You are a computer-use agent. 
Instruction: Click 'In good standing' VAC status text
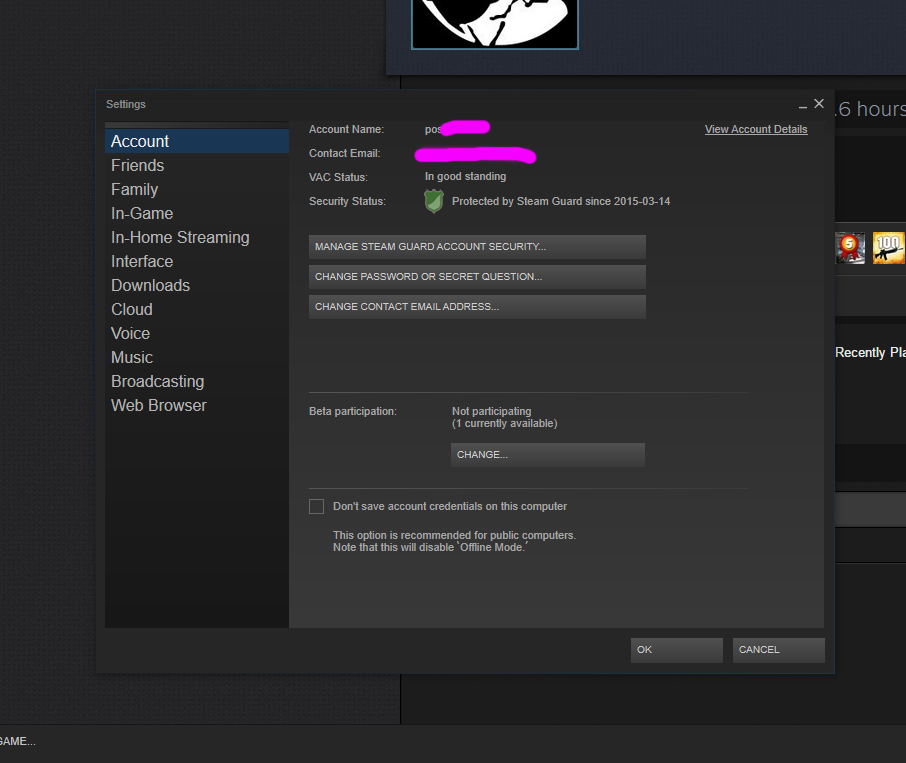pos(466,177)
